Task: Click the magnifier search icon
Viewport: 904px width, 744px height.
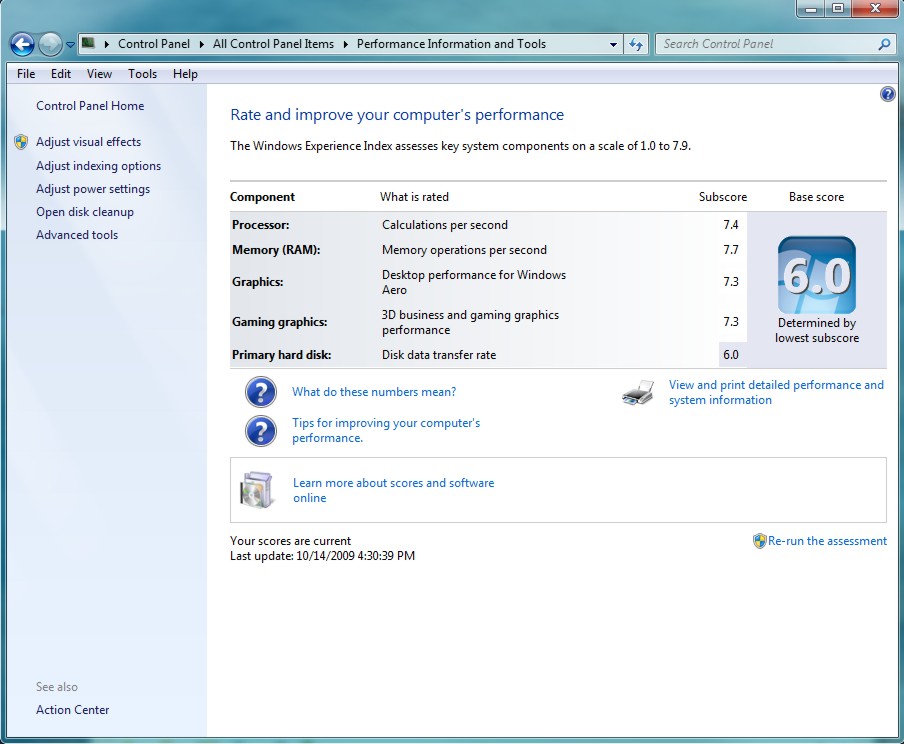Action: pos(884,44)
